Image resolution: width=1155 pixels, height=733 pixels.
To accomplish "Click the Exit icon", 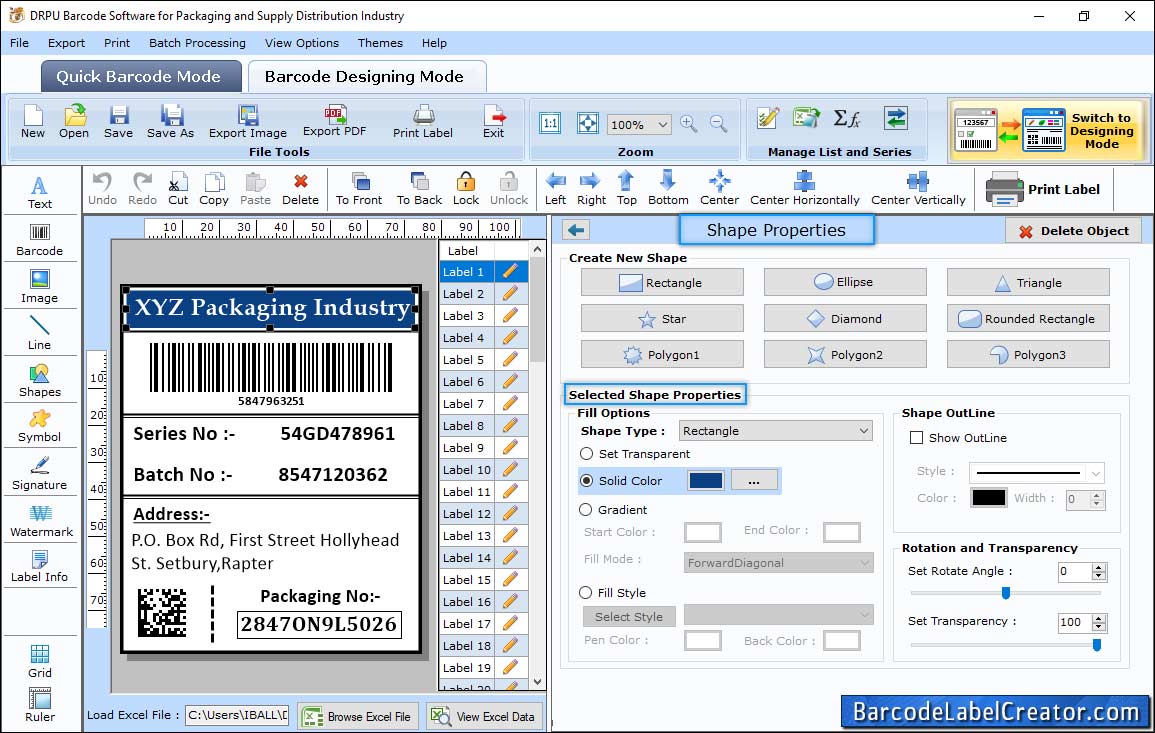I will coord(494,122).
